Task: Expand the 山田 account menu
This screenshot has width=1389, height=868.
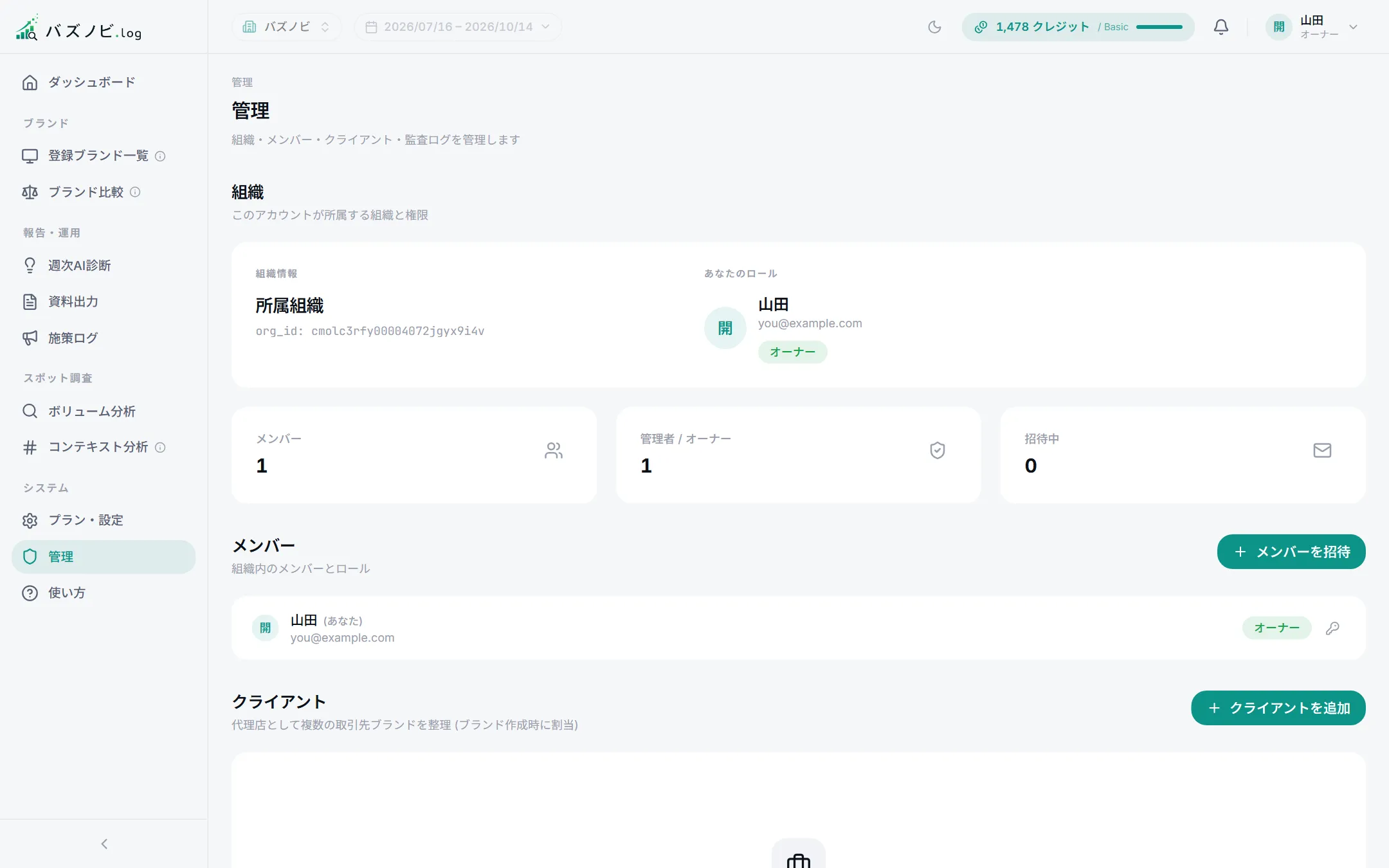Action: [x=1312, y=27]
